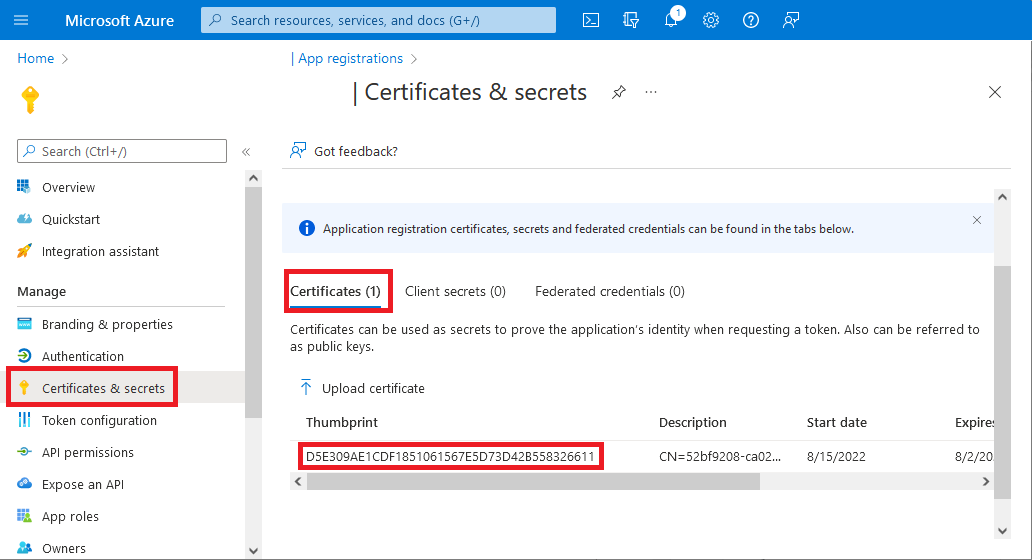The image size is (1032, 560).
Task: Click the main pane scroll down arrow
Action: 1002,531
